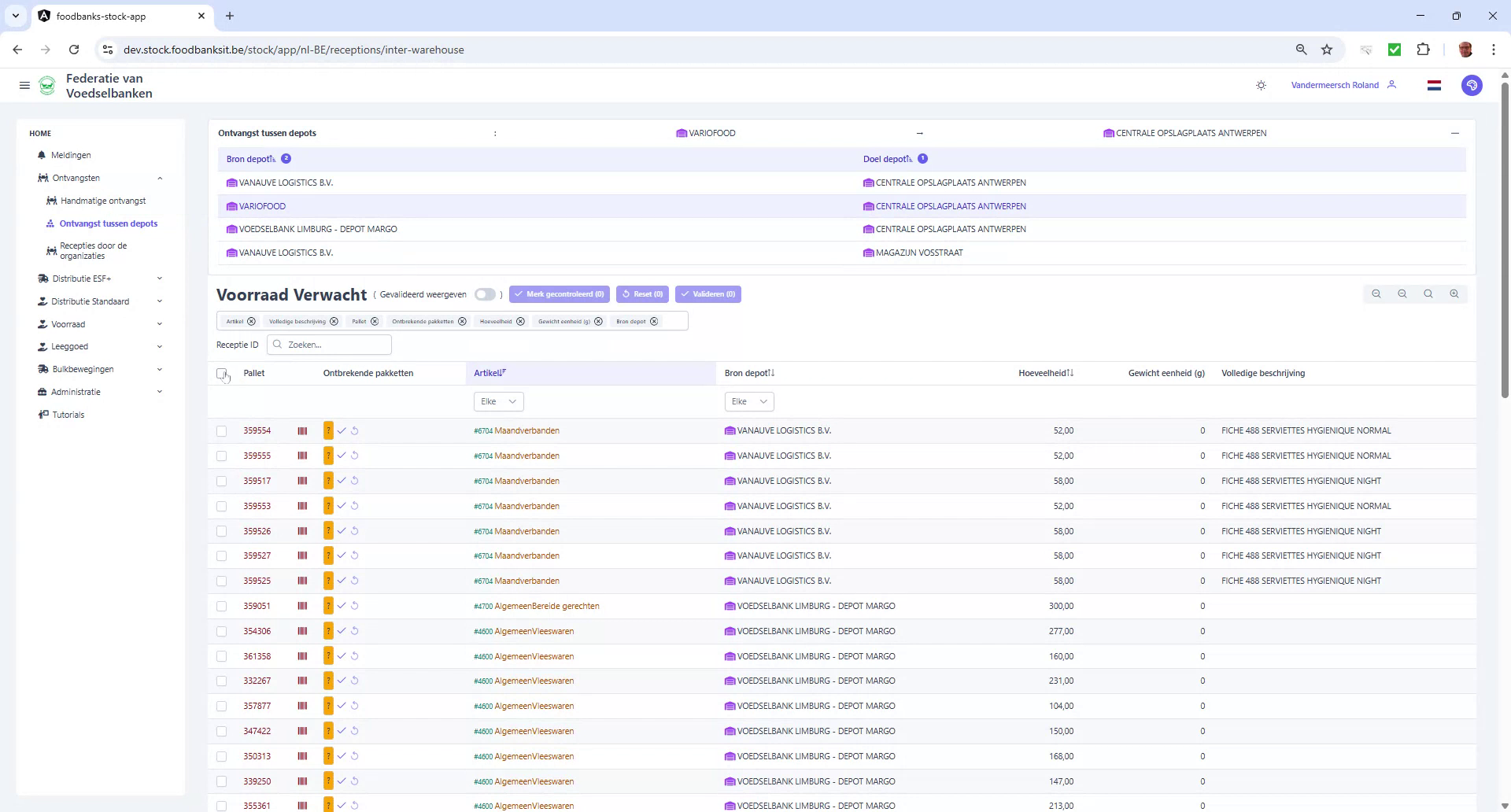This screenshot has height=812, width=1511.
Task: Toggle the Gevalideerd weergeven switch
Action: 485,294
